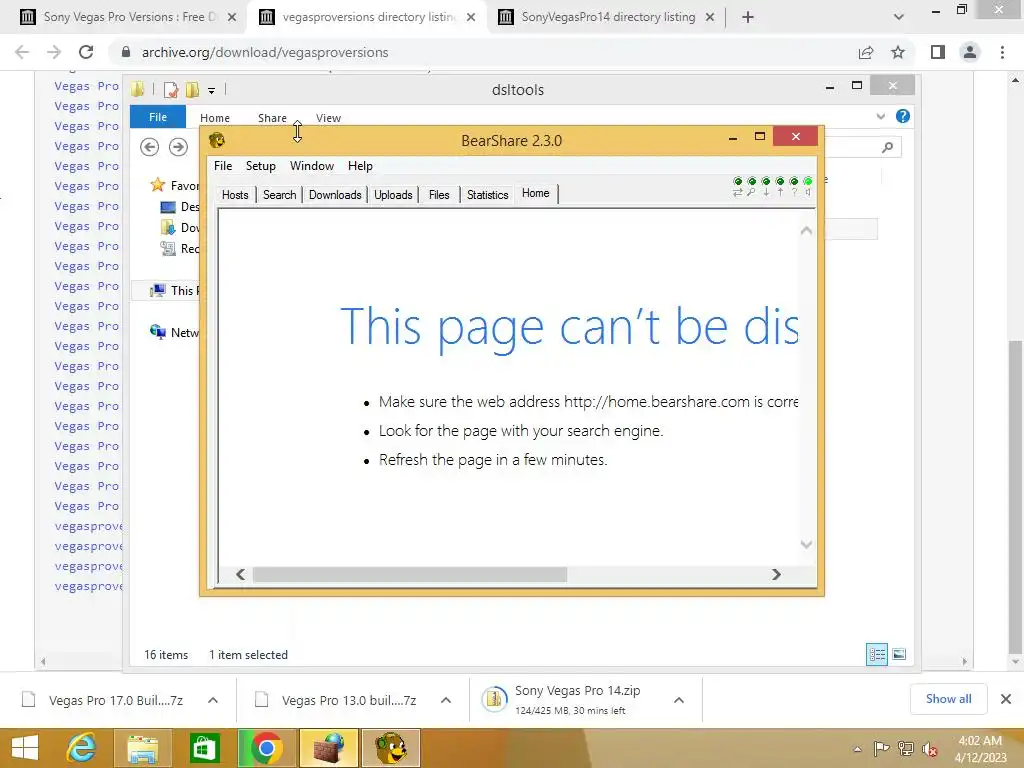Expand the Explorer ribbon chevron
The image size is (1024, 768).
880,116
